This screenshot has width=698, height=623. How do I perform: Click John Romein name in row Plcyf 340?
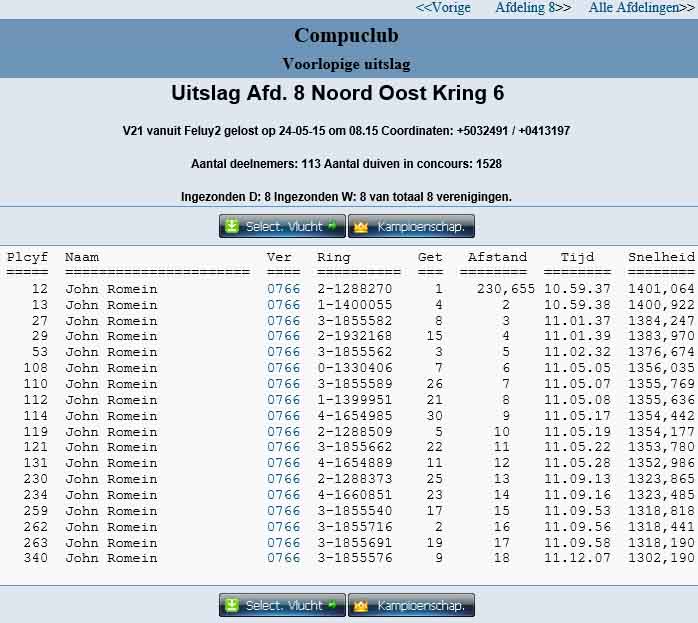click(111, 558)
